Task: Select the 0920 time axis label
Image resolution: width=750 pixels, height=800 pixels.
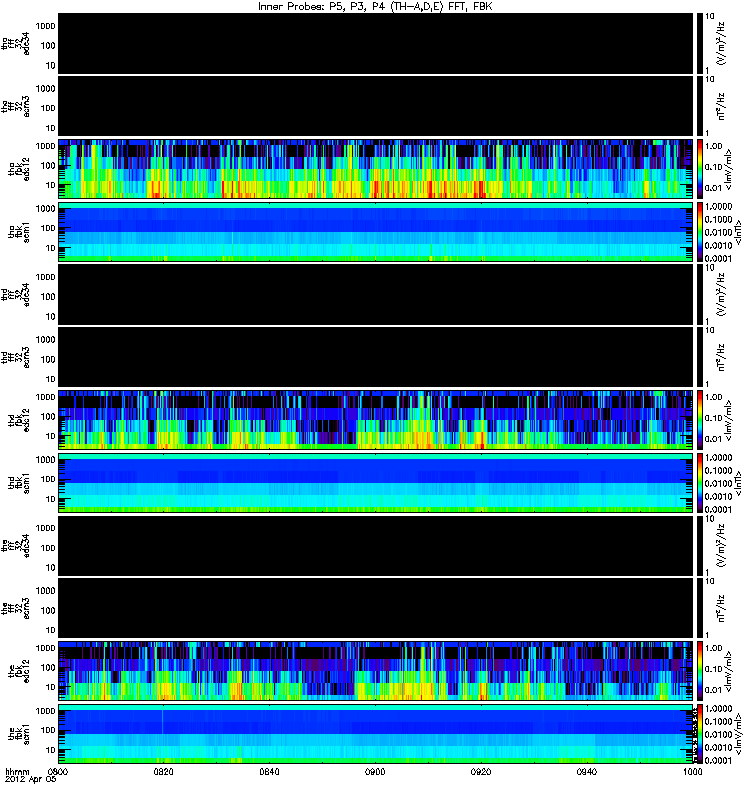Action: click(481, 771)
